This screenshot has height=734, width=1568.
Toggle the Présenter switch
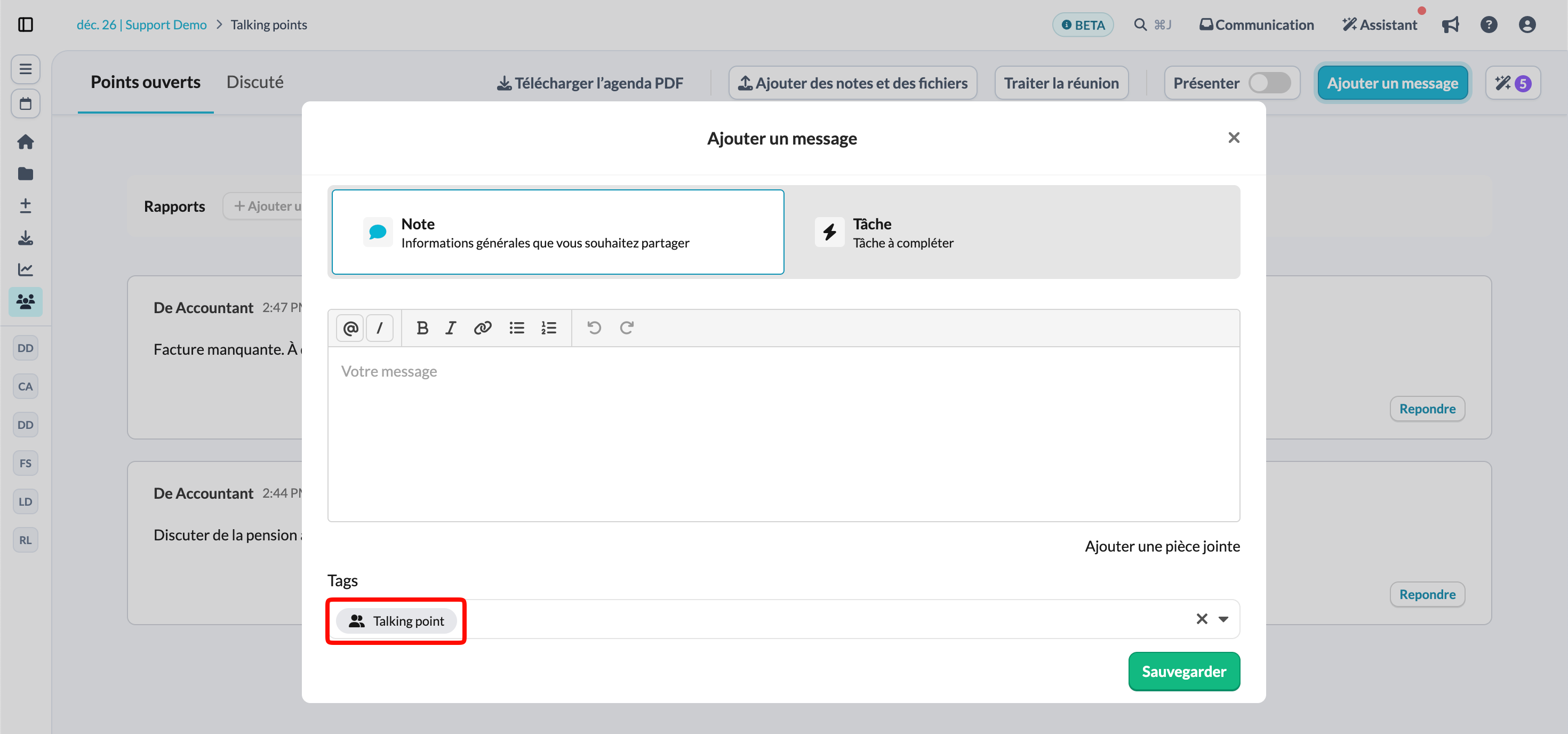coord(1270,83)
